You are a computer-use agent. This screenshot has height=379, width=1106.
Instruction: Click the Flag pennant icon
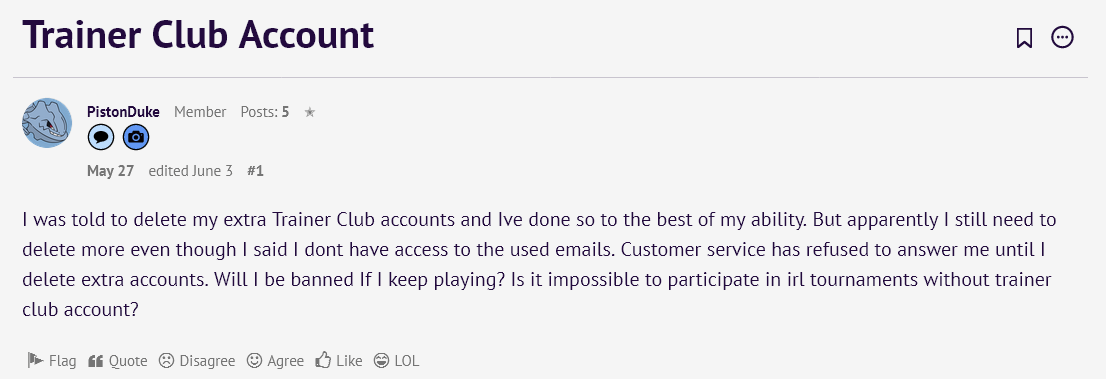click(35, 361)
